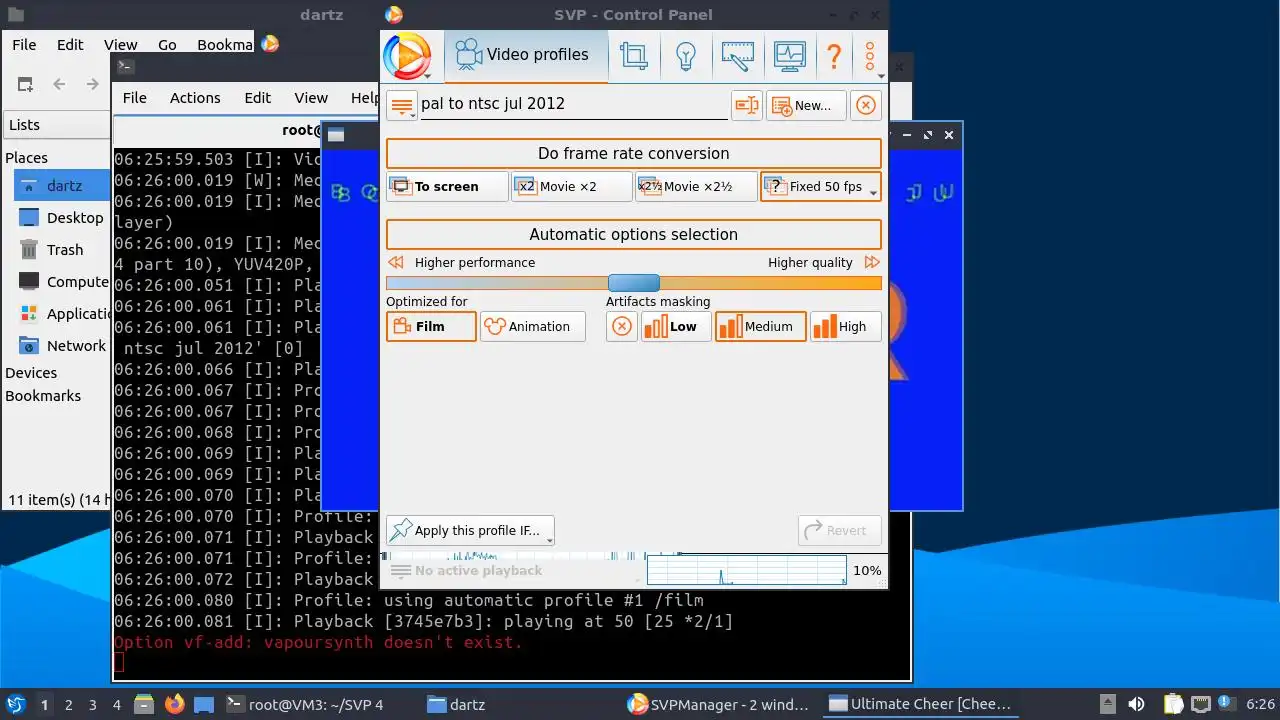1280x720 pixels.
Task: Switch to workspace 2 in taskbar
Action: click(x=69, y=705)
